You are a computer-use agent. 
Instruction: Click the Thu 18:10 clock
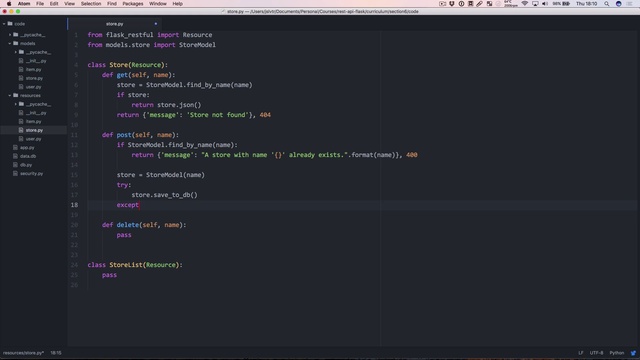586,4
